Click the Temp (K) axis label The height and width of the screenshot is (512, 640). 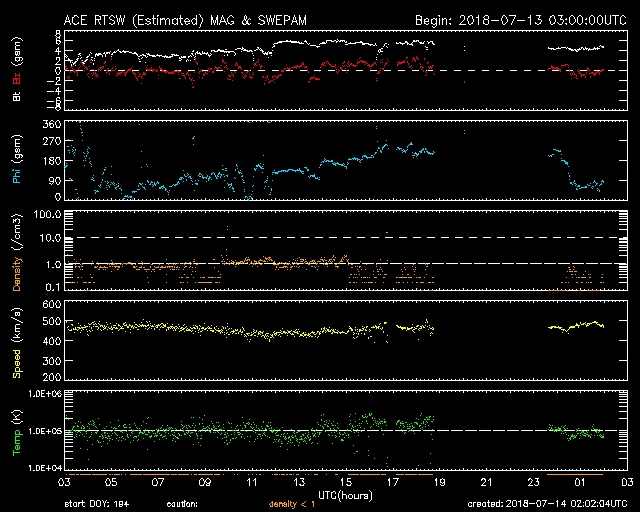[x=16, y=430]
